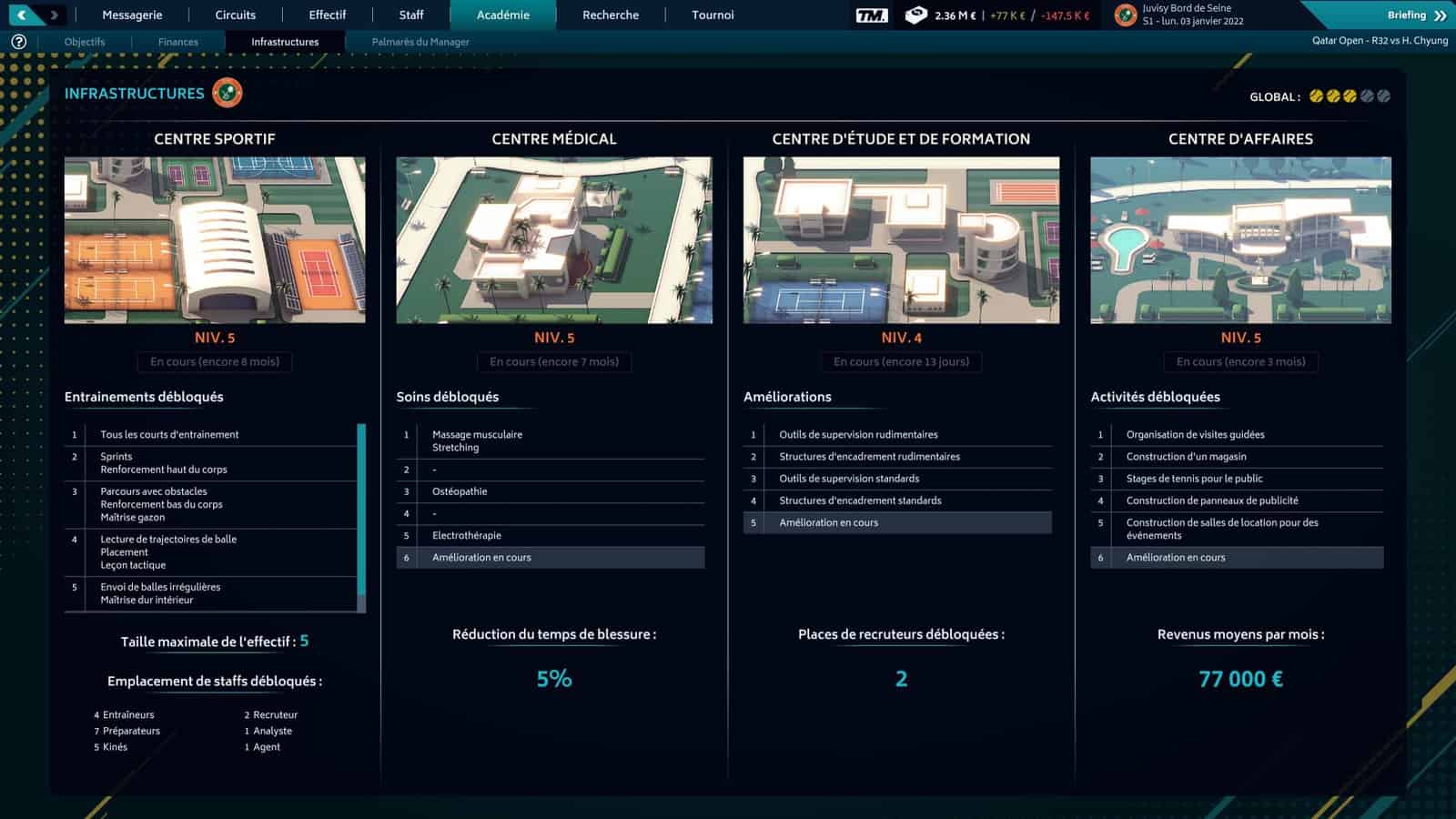Click the money balance icon
This screenshot has height=819, width=1456.
click(916, 15)
